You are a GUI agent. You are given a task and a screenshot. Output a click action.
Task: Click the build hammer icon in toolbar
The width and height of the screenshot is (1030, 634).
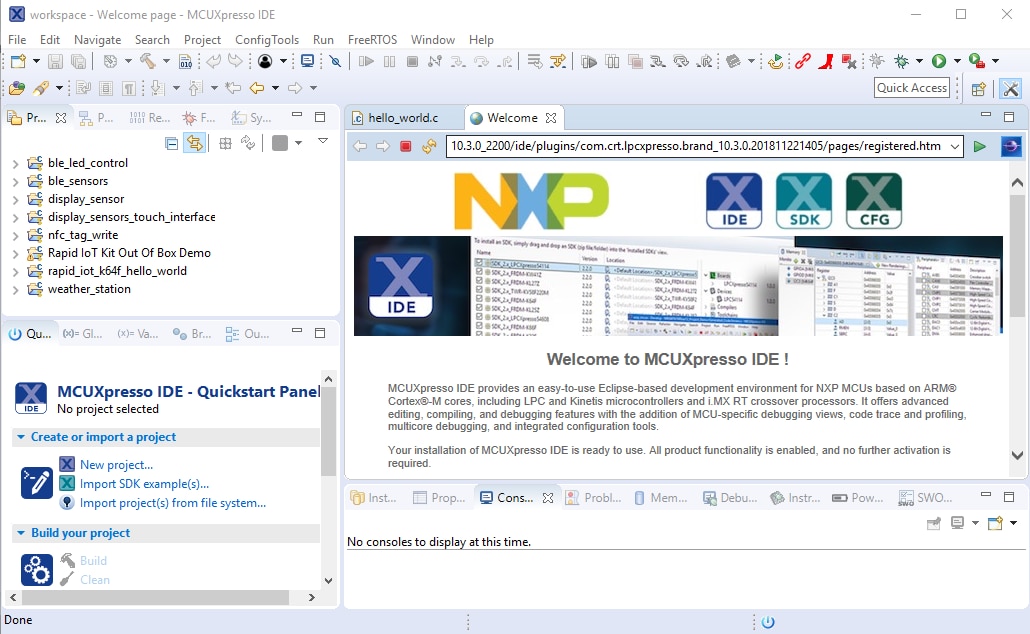click(x=148, y=62)
